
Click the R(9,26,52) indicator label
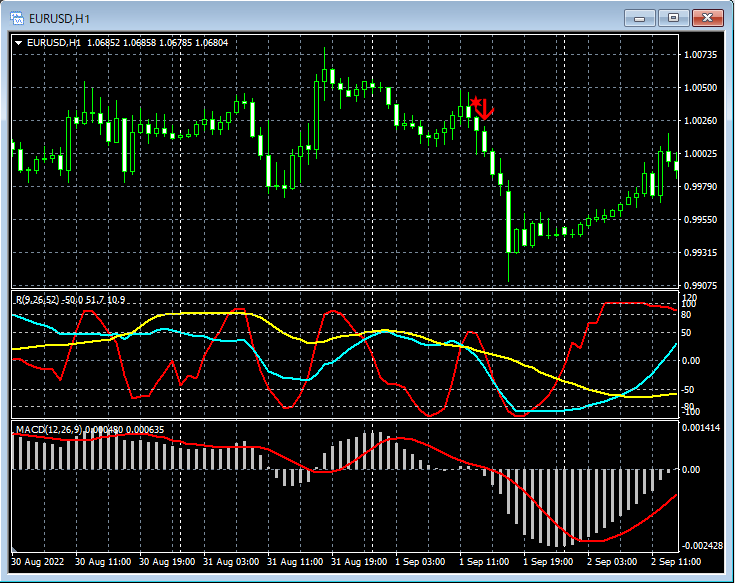coord(38,299)
